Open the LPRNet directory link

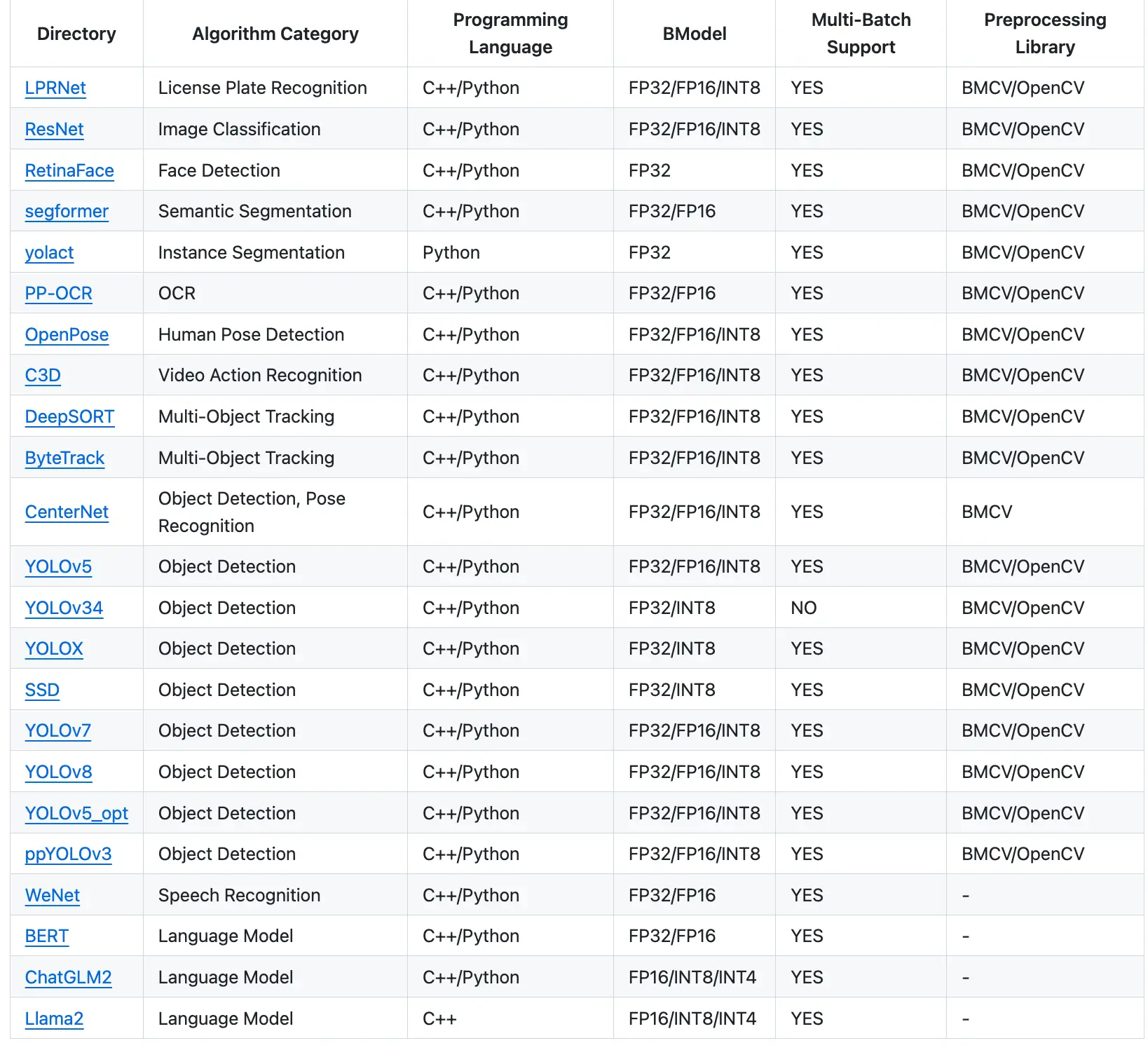point(55,88)
